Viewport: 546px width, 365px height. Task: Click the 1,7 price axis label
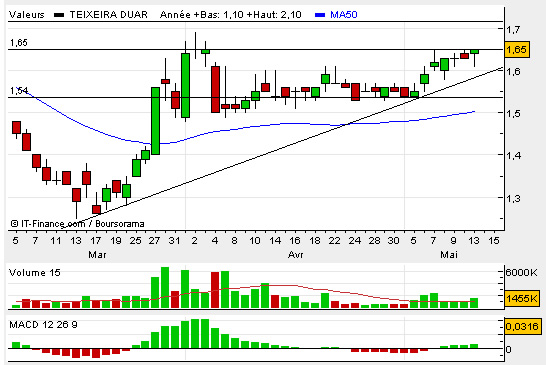click(x=513, y=30)
